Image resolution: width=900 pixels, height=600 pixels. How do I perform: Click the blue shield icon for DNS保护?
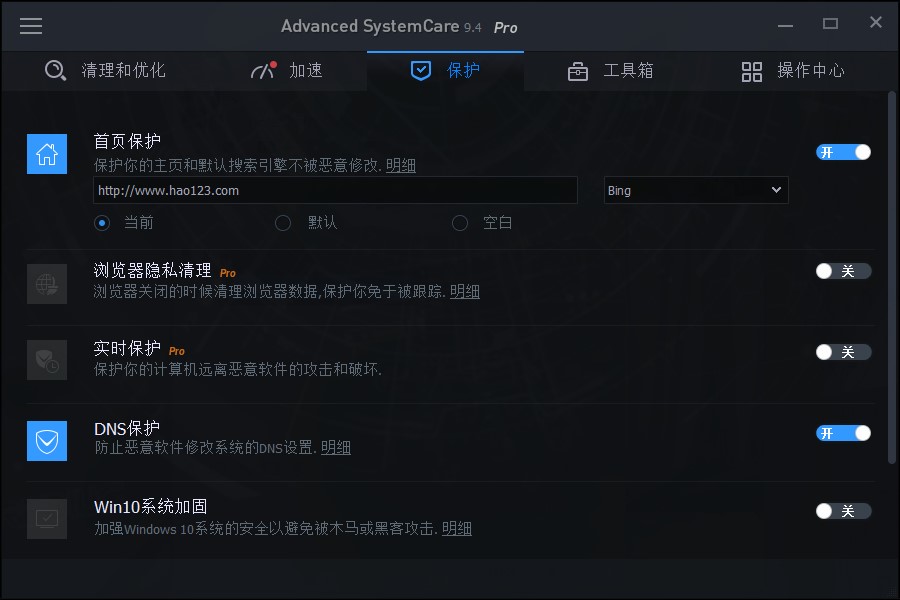47,441
